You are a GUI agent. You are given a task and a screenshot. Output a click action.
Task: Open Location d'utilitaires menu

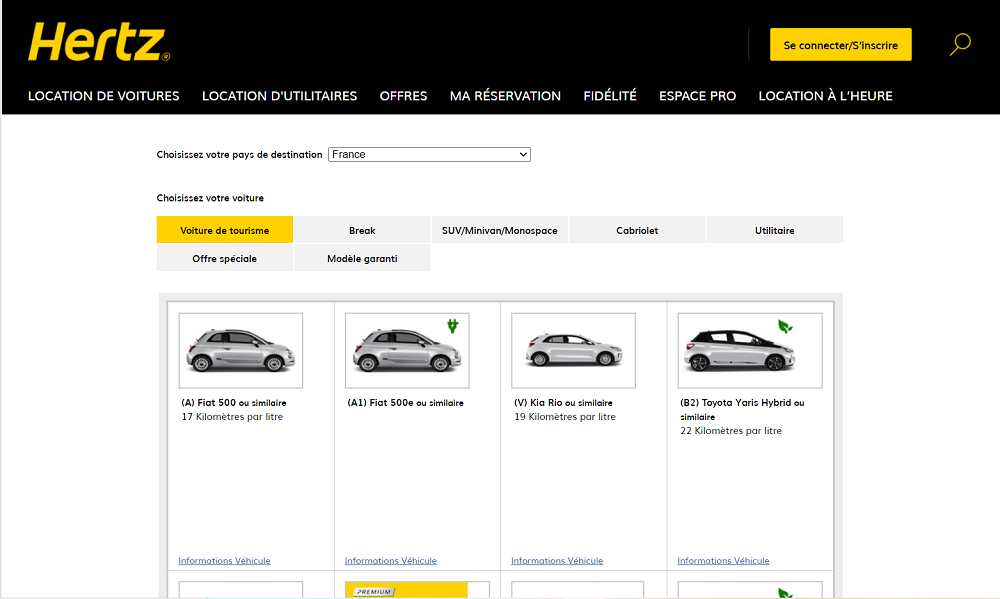point(279,96)
